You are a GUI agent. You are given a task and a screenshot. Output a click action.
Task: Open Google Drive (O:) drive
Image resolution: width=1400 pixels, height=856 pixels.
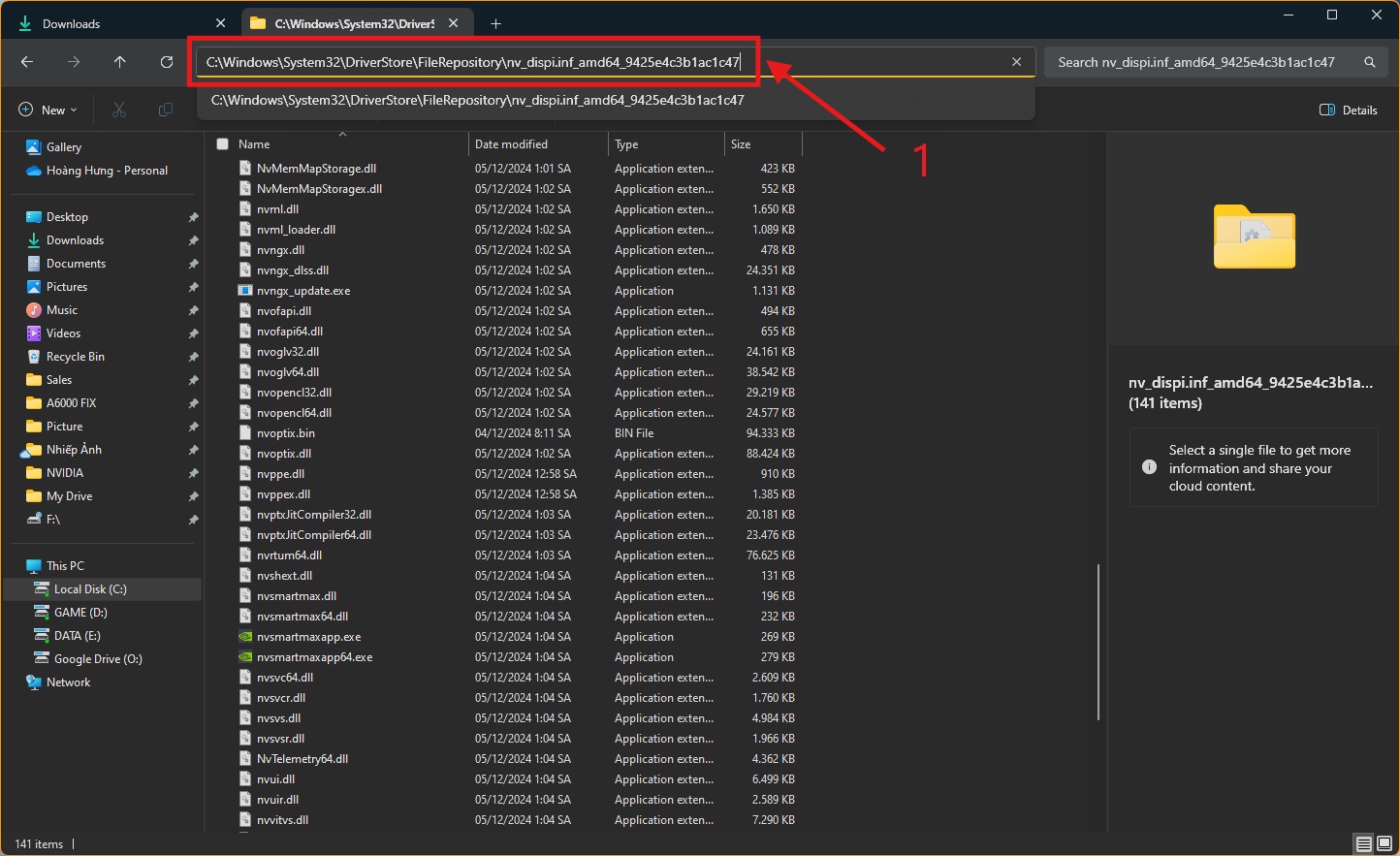click(98, 659)
